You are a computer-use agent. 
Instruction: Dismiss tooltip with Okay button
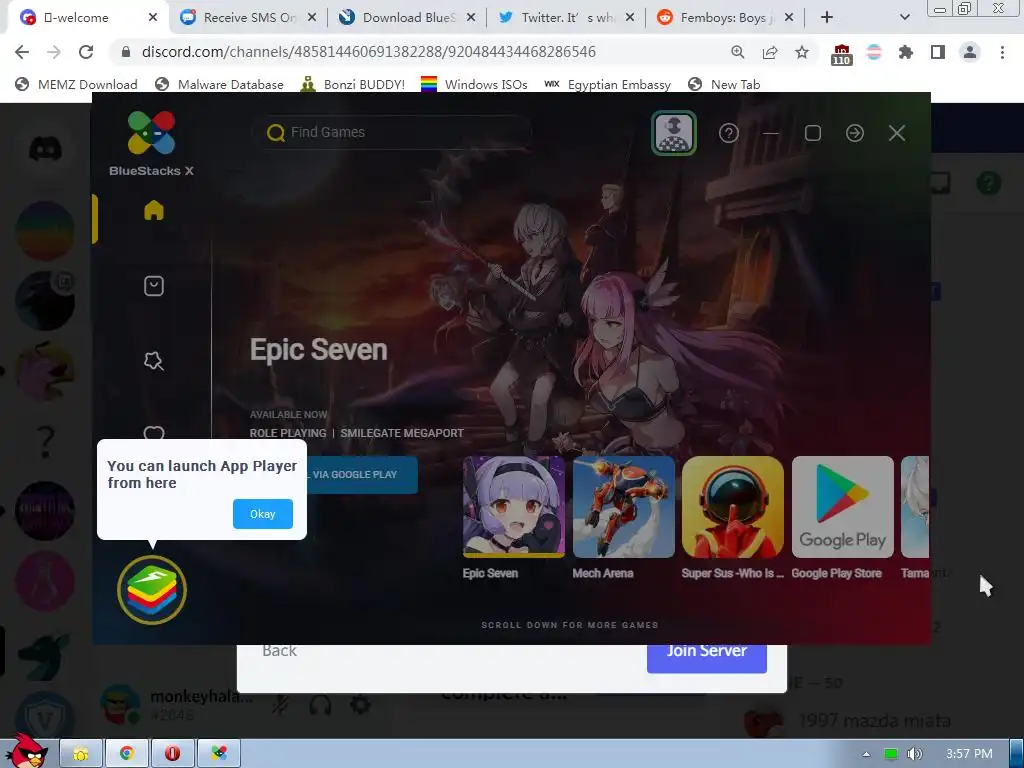(263, 514)
